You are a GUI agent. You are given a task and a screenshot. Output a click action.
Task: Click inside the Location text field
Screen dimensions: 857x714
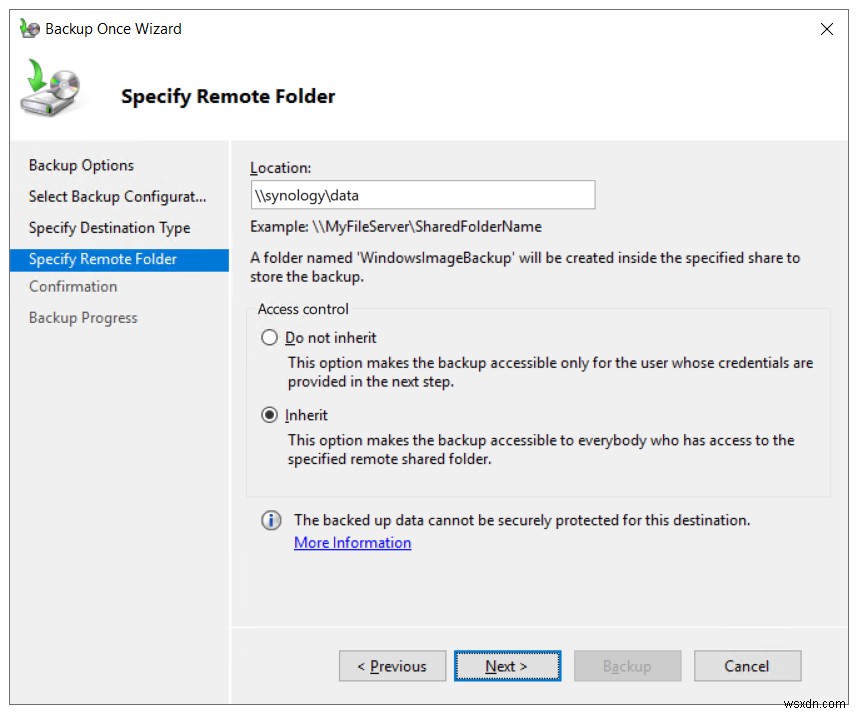pos(423,194)
